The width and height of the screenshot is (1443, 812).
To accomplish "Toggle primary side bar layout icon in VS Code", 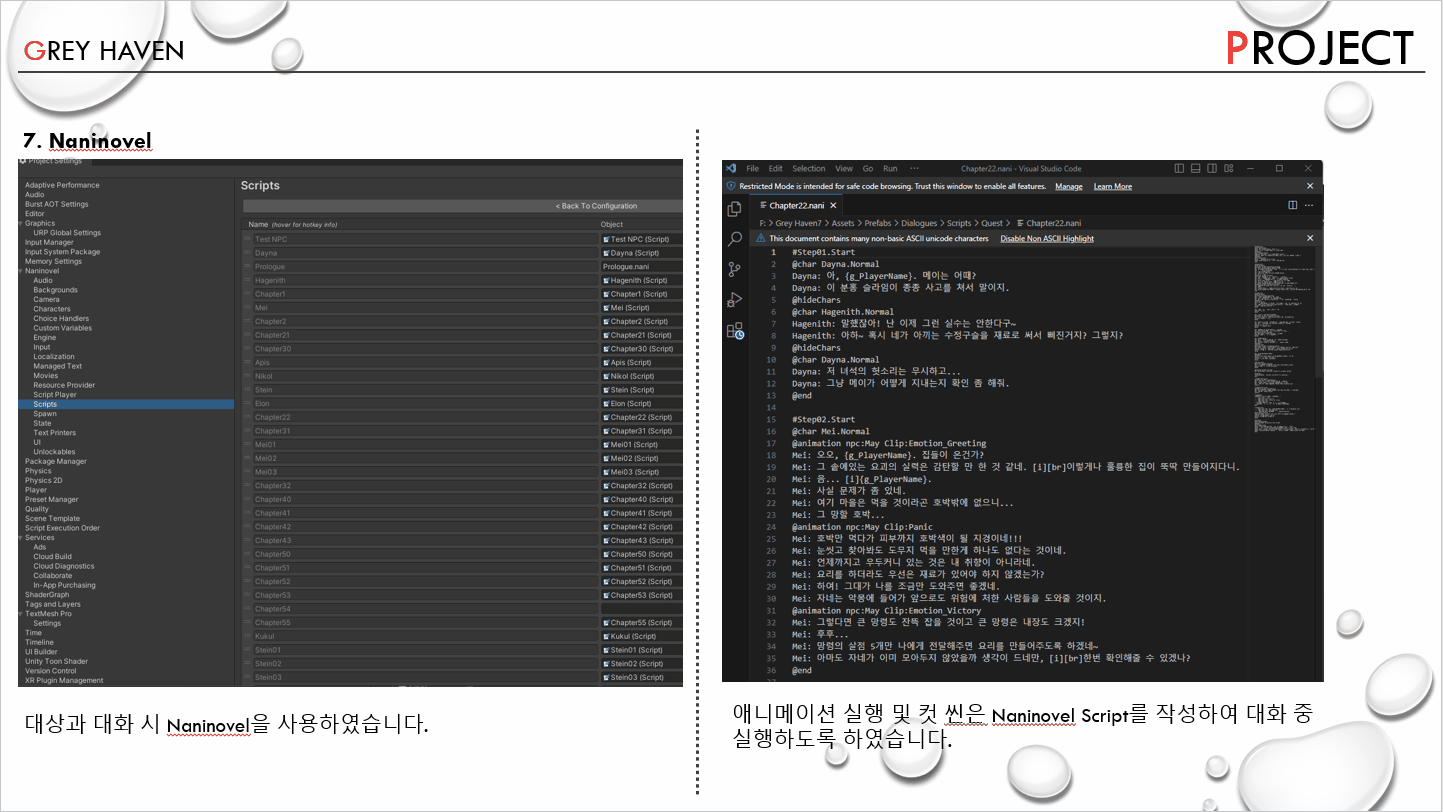I will (1179, 168).
